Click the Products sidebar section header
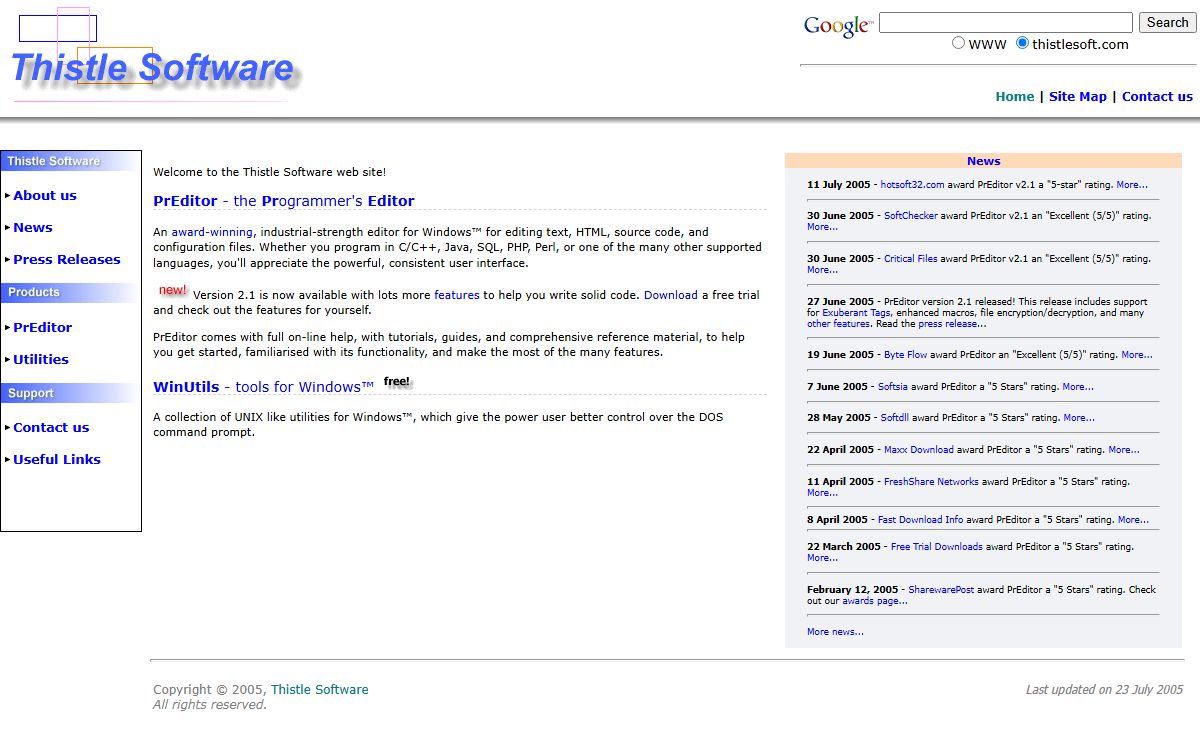This screenshot has width=1200, height=740. click(x=70, y=293)
